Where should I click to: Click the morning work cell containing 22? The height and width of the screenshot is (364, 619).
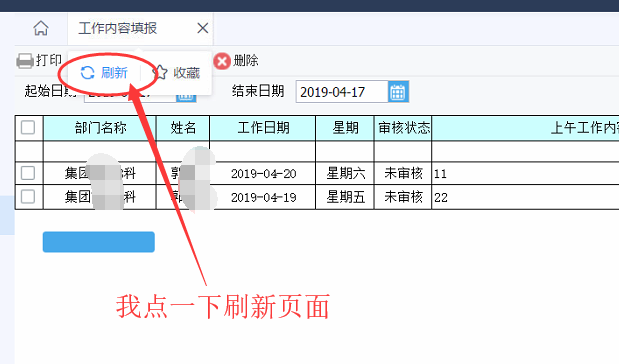pos(525,197)
